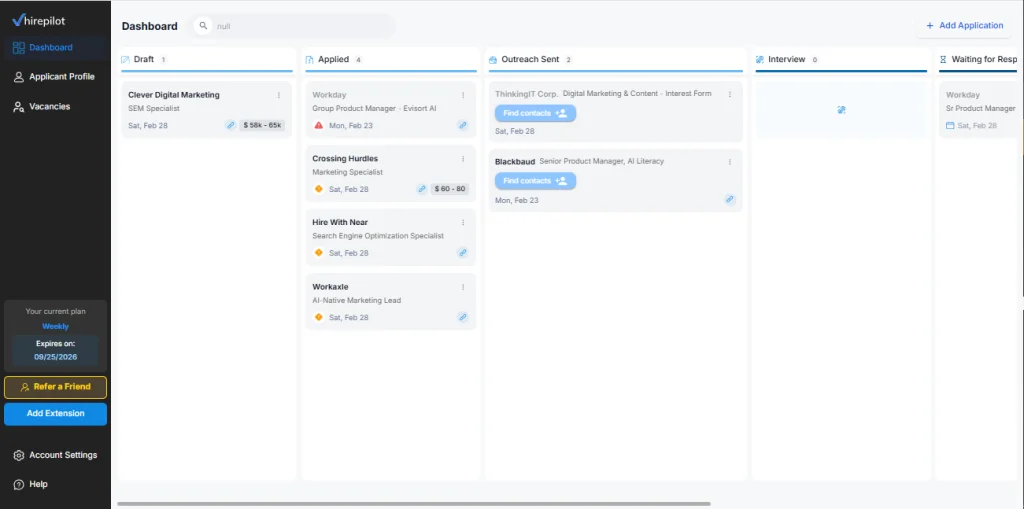Open the Blackbaud card title
The height and width of the screenshot is (509, 1024).
(x=515, y=162)
